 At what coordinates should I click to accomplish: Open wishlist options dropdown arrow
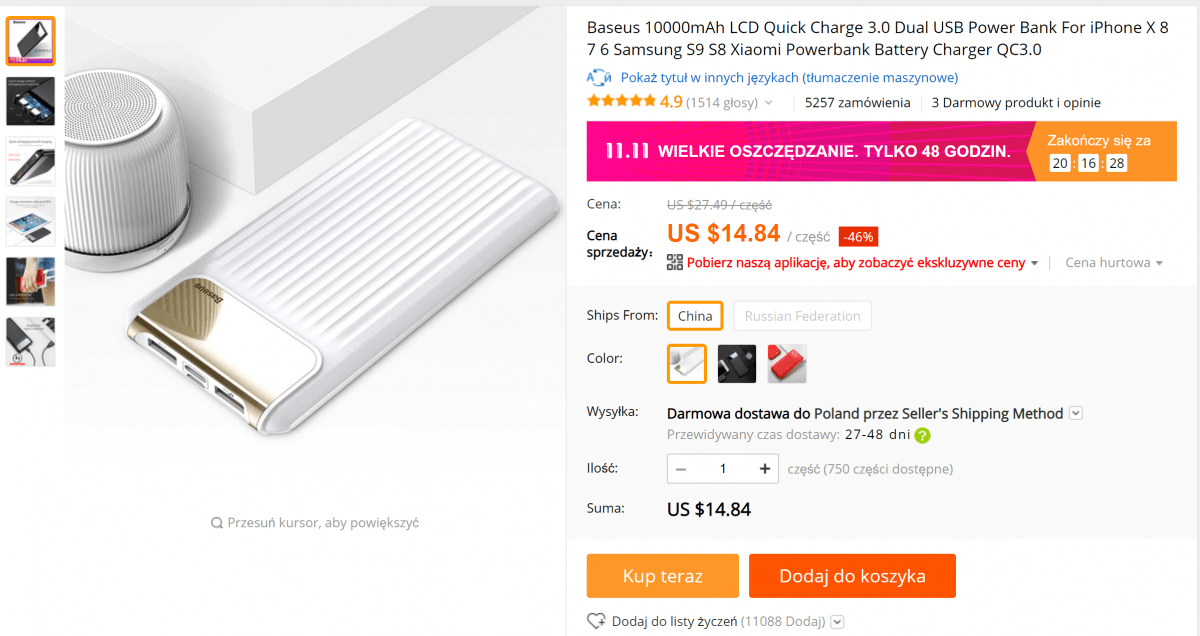pos(837,621)
